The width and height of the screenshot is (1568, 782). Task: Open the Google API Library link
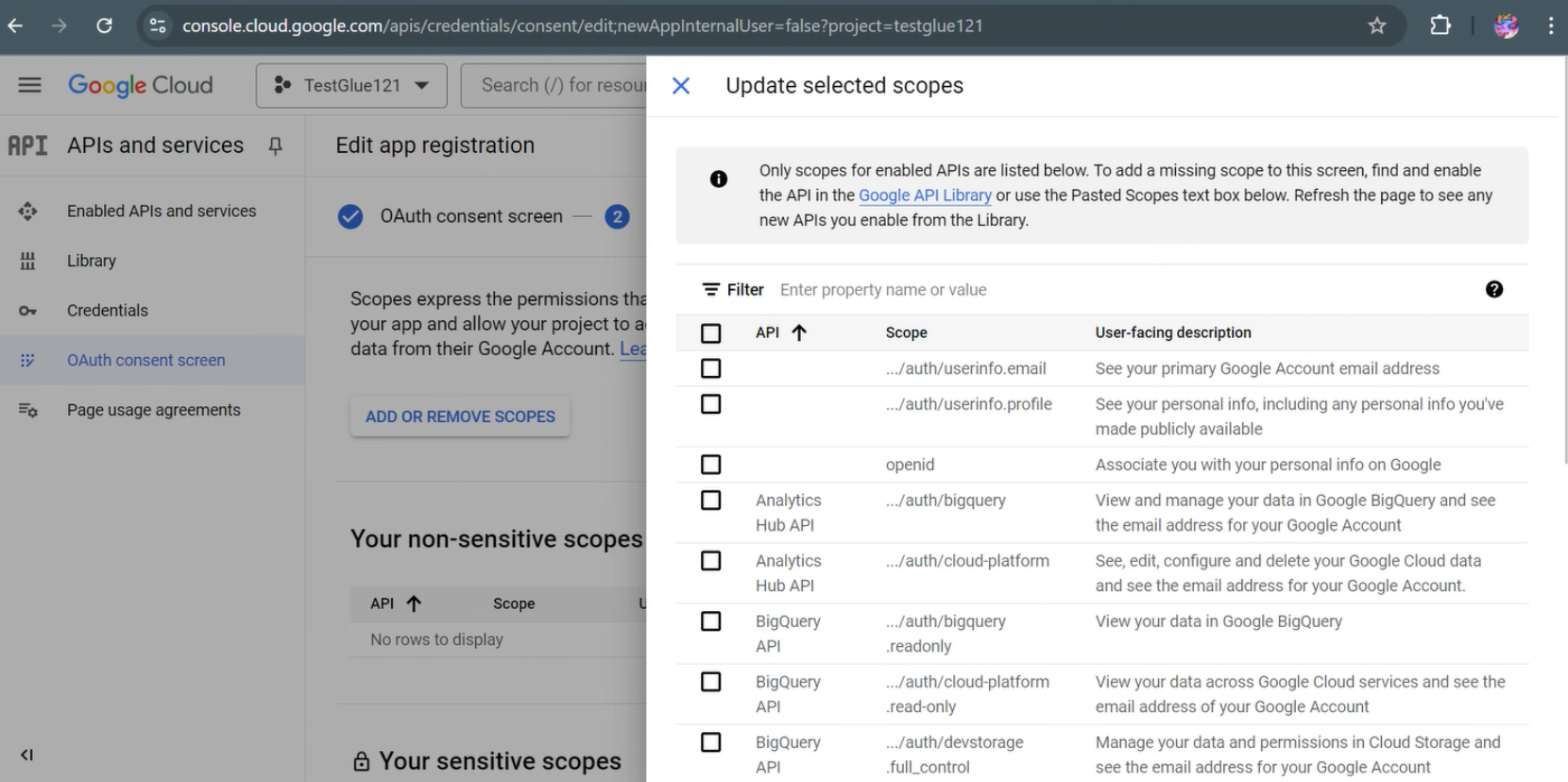925,195
